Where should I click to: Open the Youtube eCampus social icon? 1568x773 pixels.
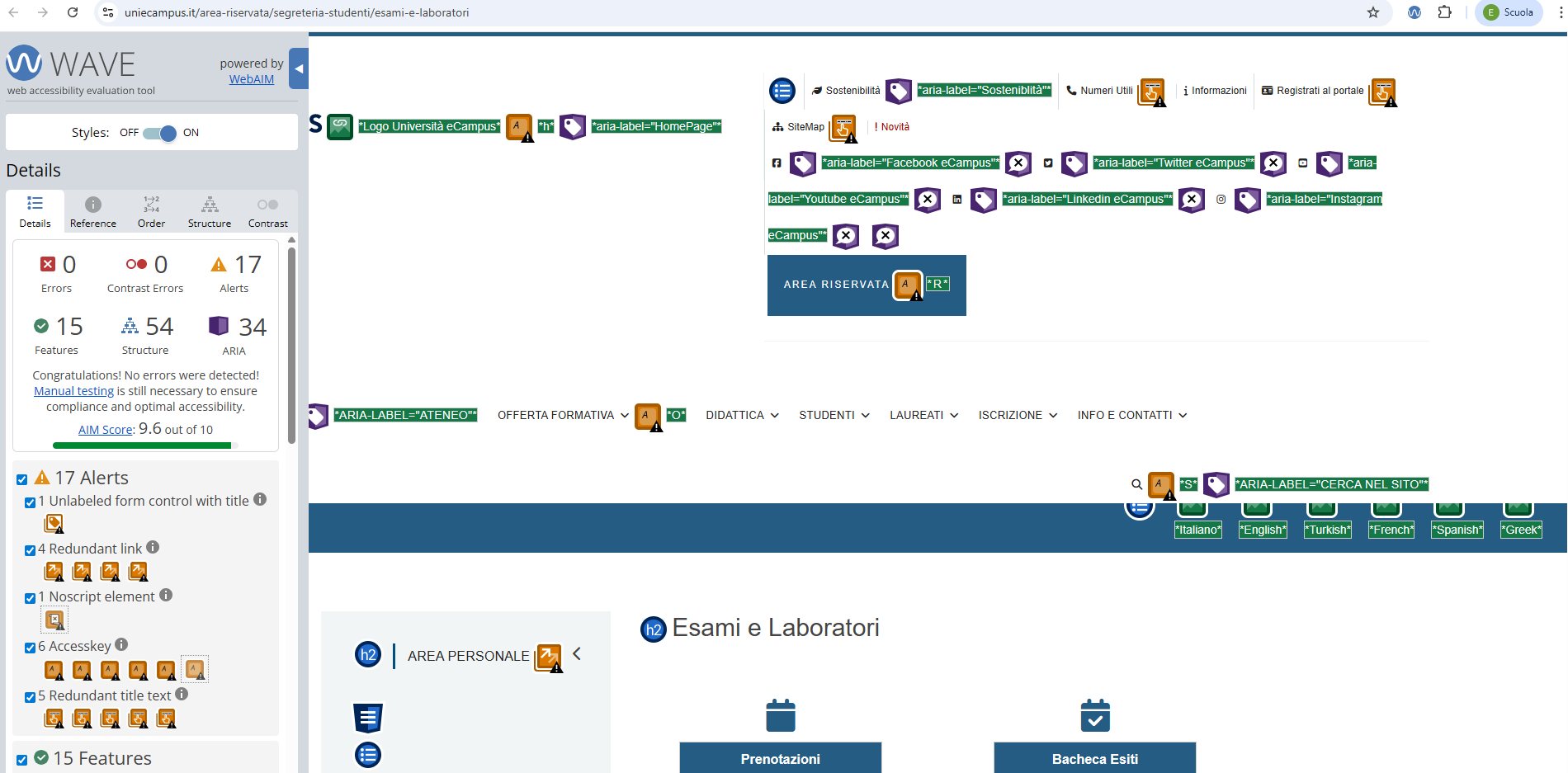pos(1303,163)
